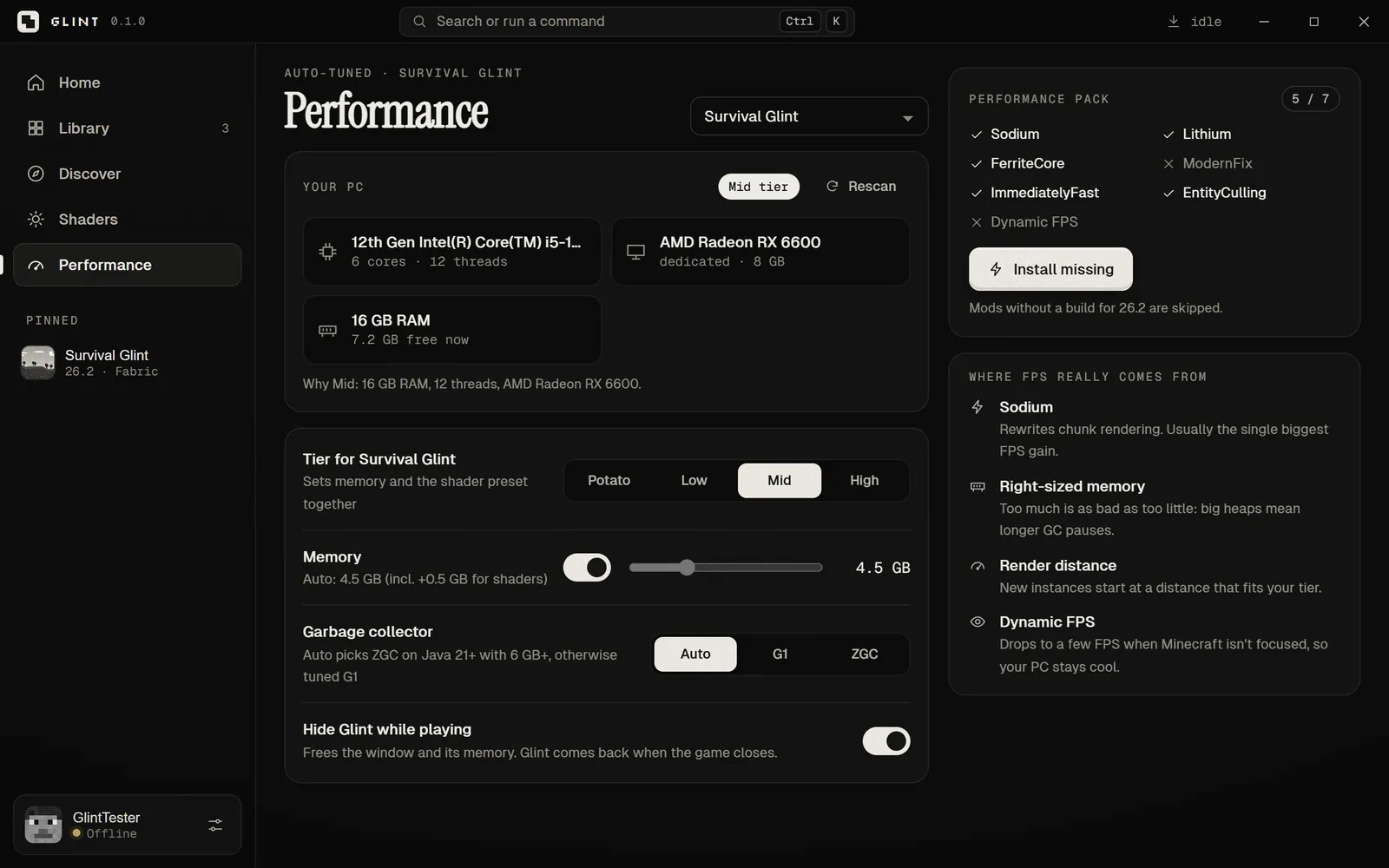1389x868 pixels.
Task: Click the Dynamic FPS X mark in Performance Pack
Action: tap(977, 222)
